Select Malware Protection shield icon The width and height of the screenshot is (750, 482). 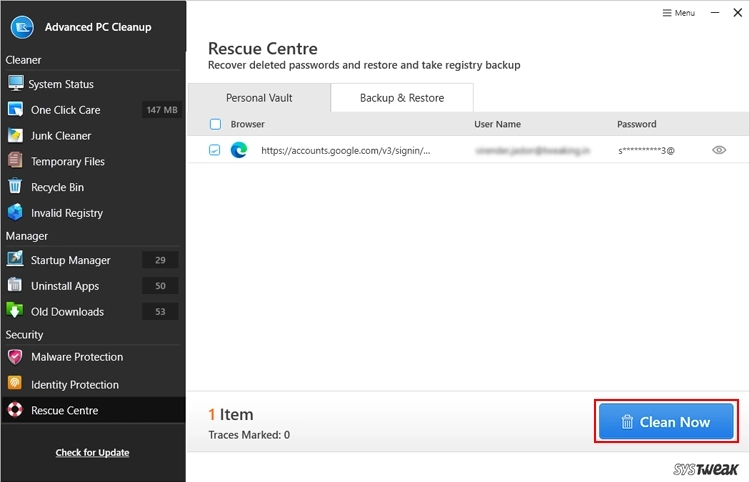tap(15, 357)
